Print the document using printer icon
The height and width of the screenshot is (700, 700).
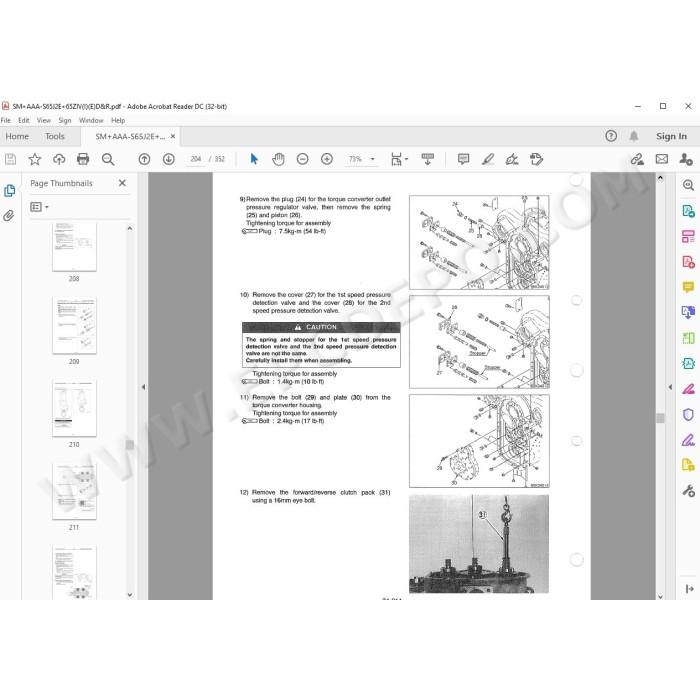tap(83, 159)
